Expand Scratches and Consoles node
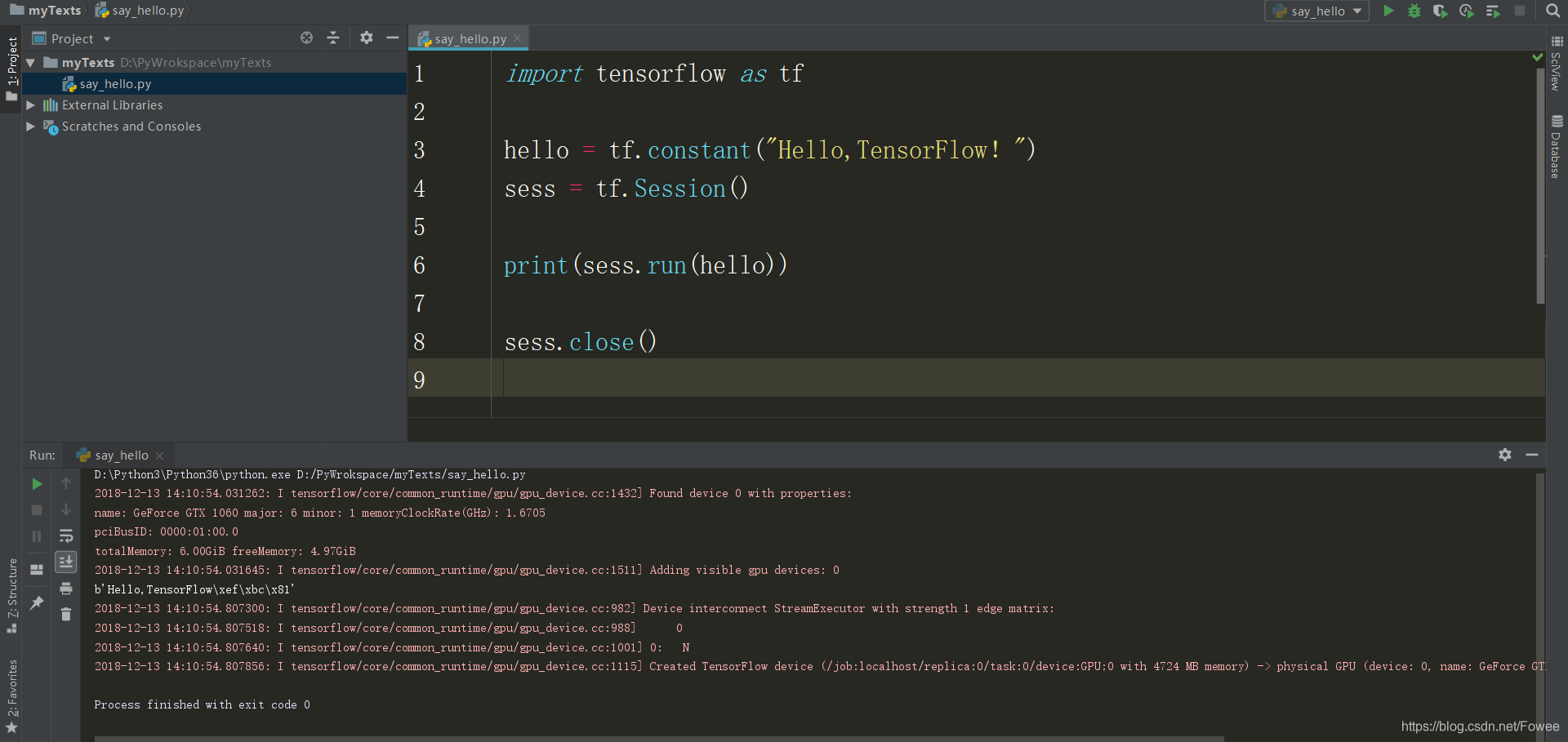 pyautogui.click(x=30, y=127)
